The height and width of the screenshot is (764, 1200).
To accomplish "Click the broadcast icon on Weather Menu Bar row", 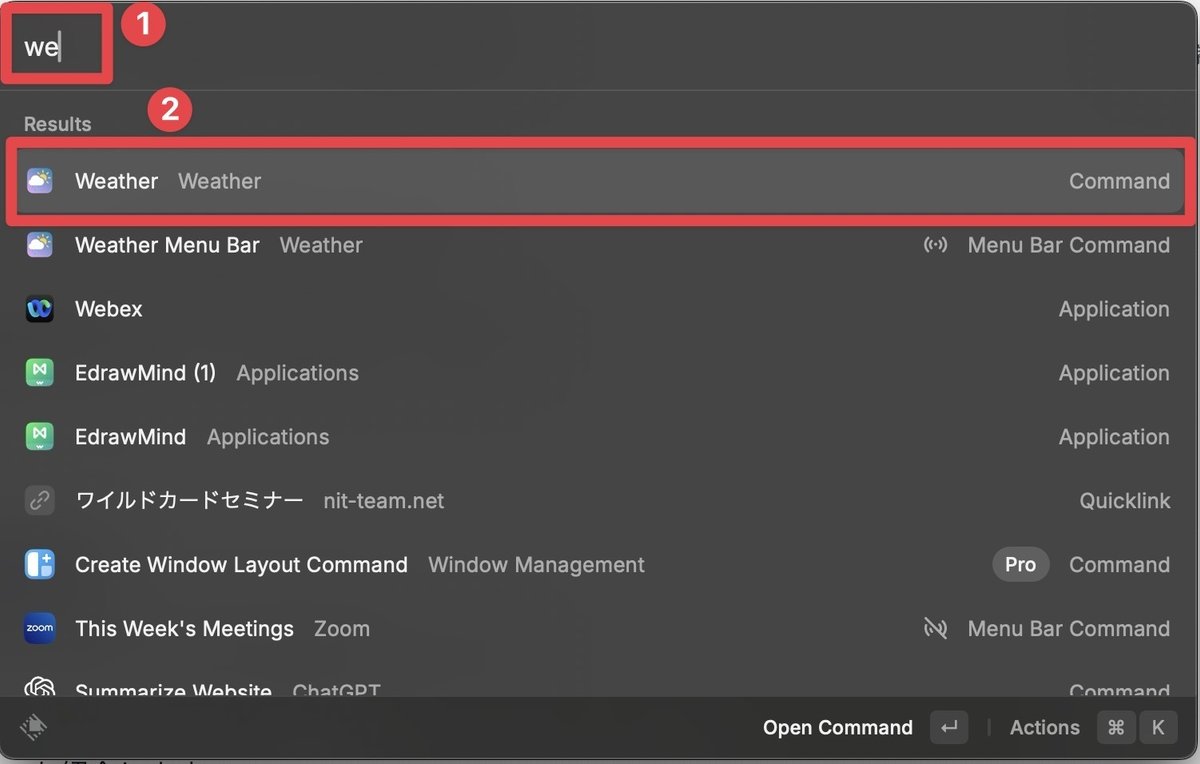I will click(x=935, y=245).
